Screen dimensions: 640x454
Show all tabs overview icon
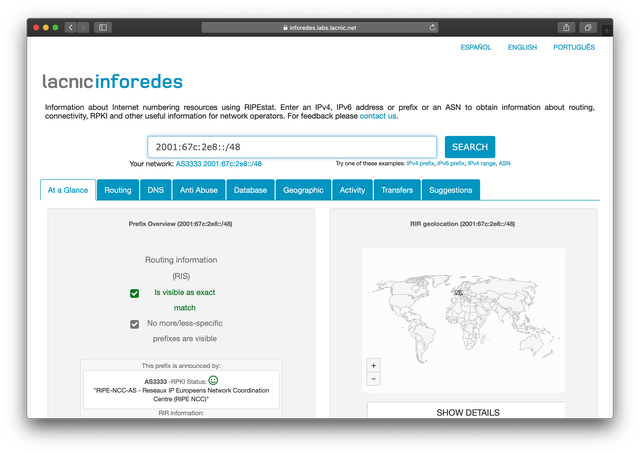(x=588, y=27)
